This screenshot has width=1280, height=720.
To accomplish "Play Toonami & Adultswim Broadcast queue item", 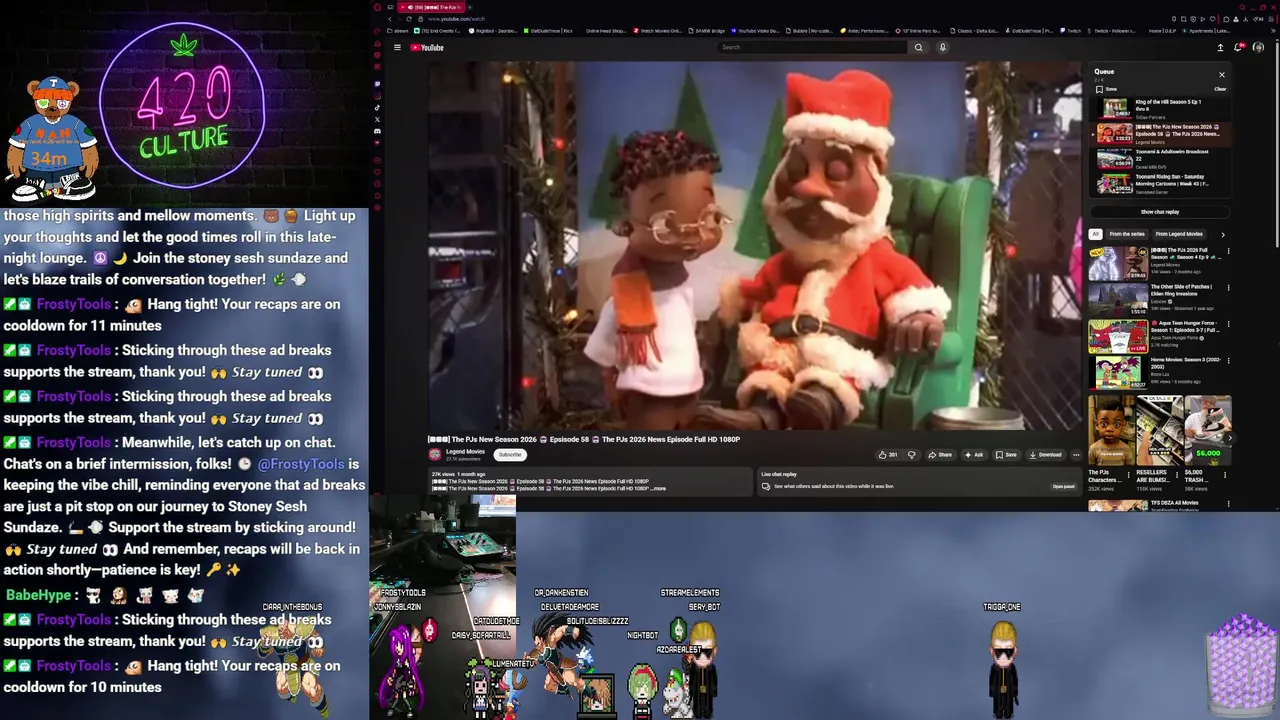I will pyautogui.click(x=1160, y=158).
